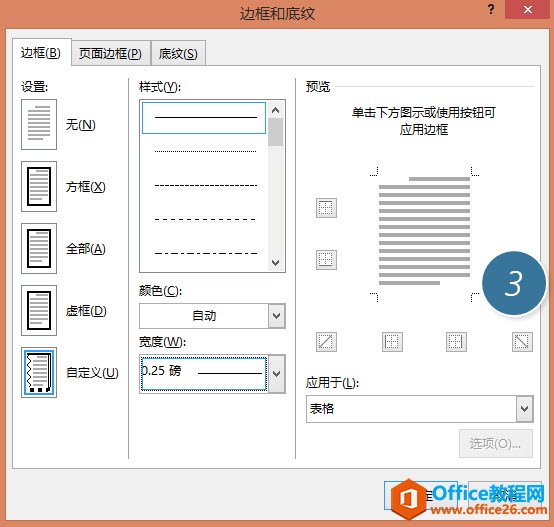This screenshot has height=527, width=554.
Task: Select the 全部(A) all borders setting
Action: [39, 249]
